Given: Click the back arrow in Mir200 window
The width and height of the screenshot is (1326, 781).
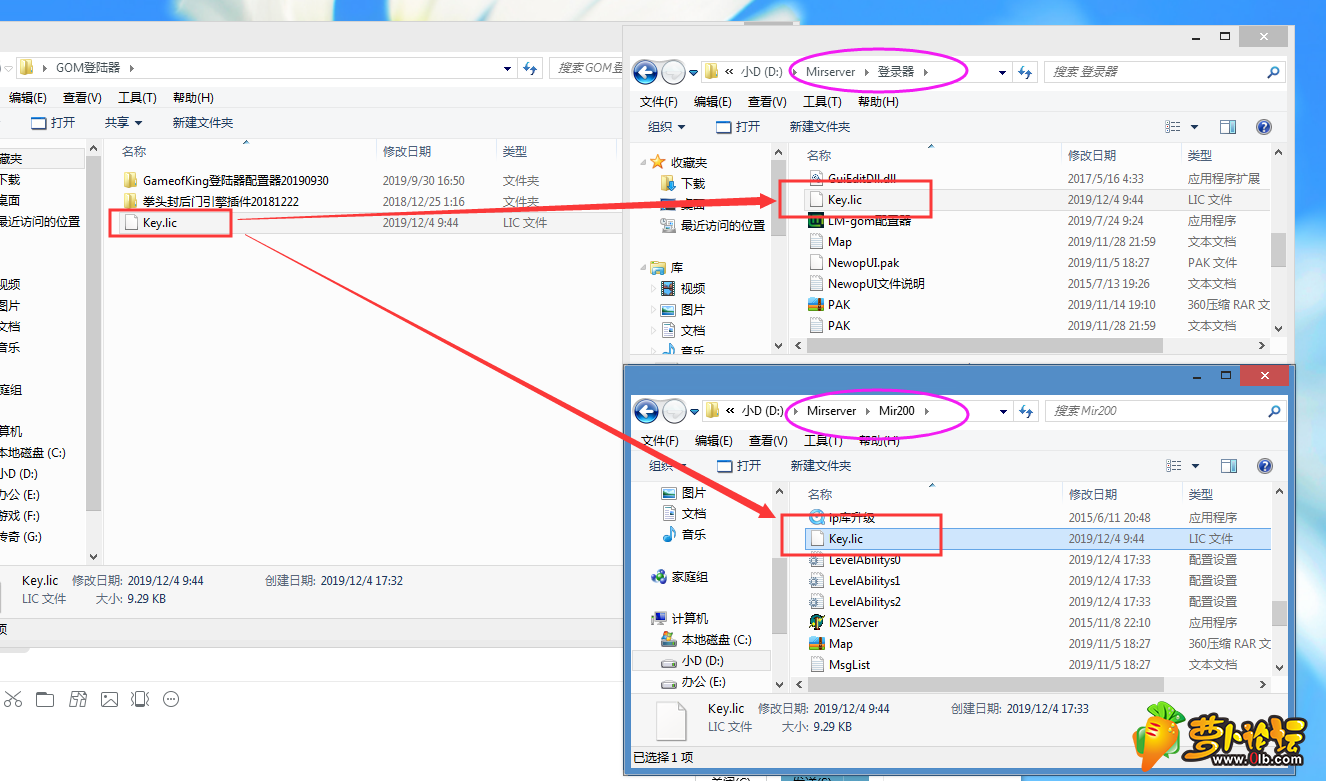Looking at the screenshot, I should coord(646,411).
